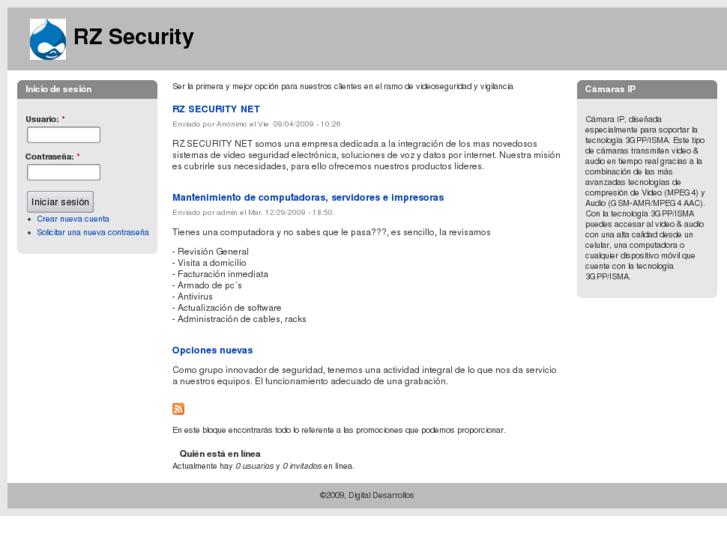
Task: Open the Crear nueva cuenta link
Action: coord(73,219)
